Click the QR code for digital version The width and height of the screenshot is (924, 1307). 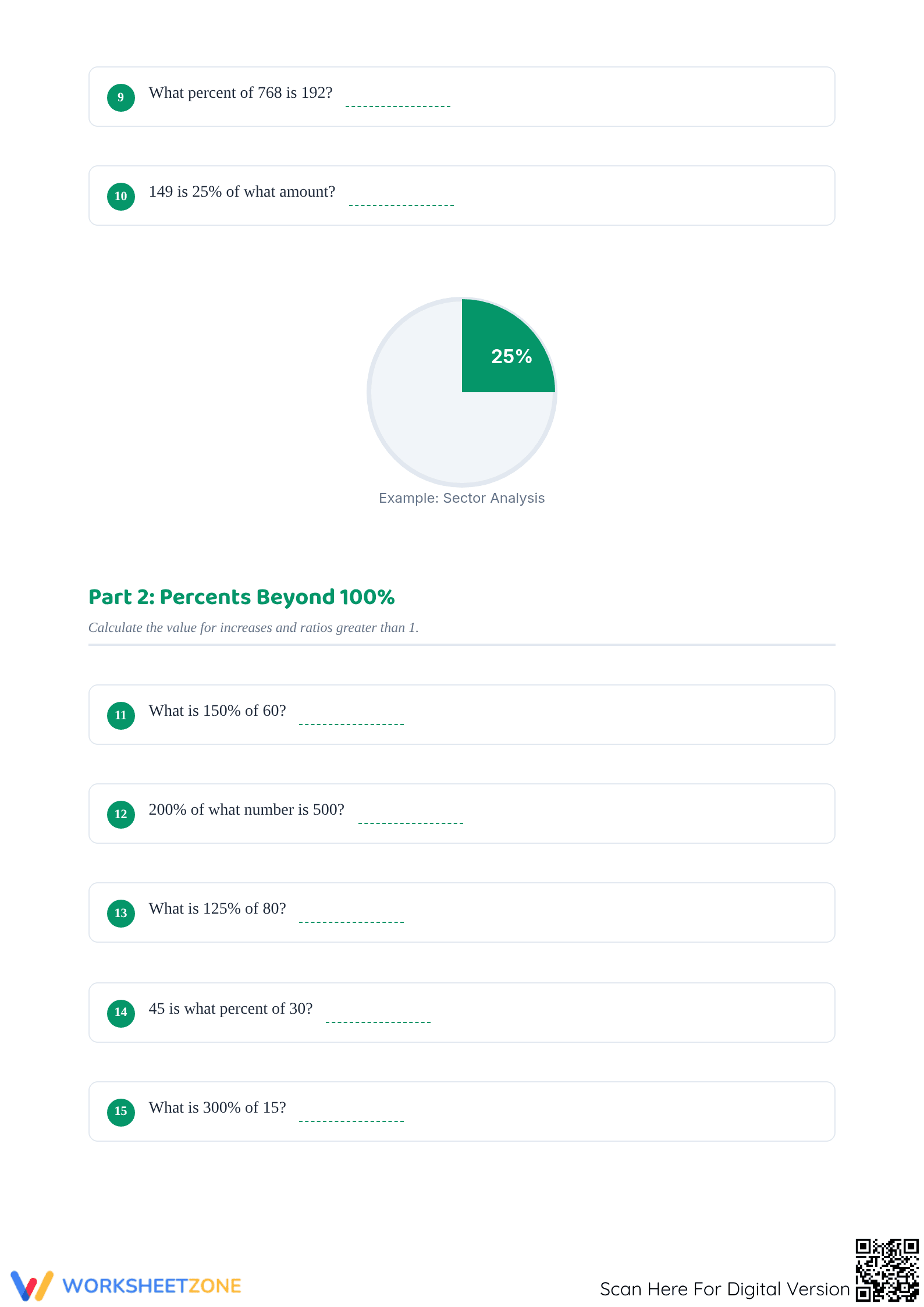(x=887, y=1270)
